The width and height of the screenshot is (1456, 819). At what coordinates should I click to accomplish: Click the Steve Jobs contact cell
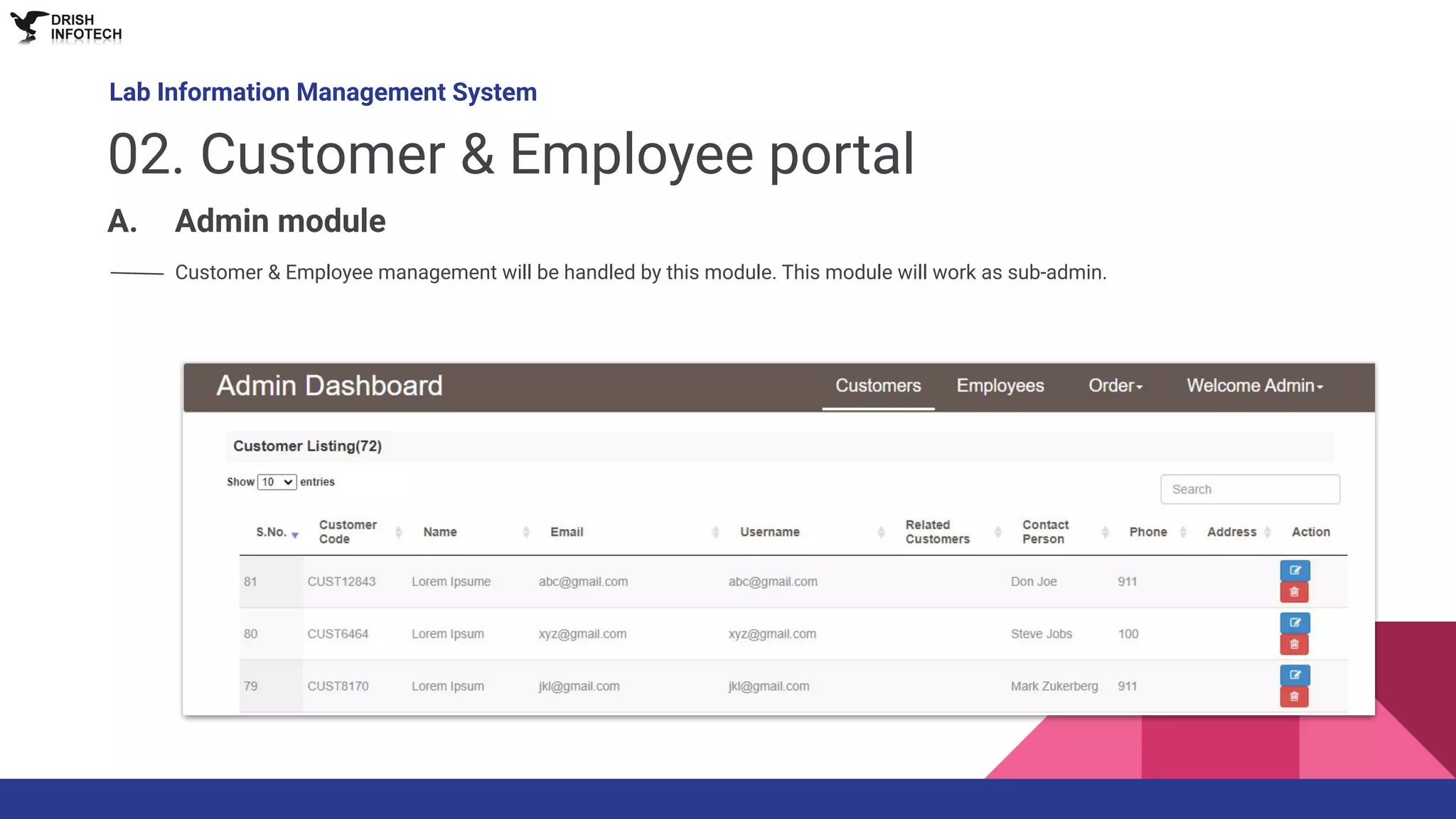pyautogui.click(x=1041, y=634)
